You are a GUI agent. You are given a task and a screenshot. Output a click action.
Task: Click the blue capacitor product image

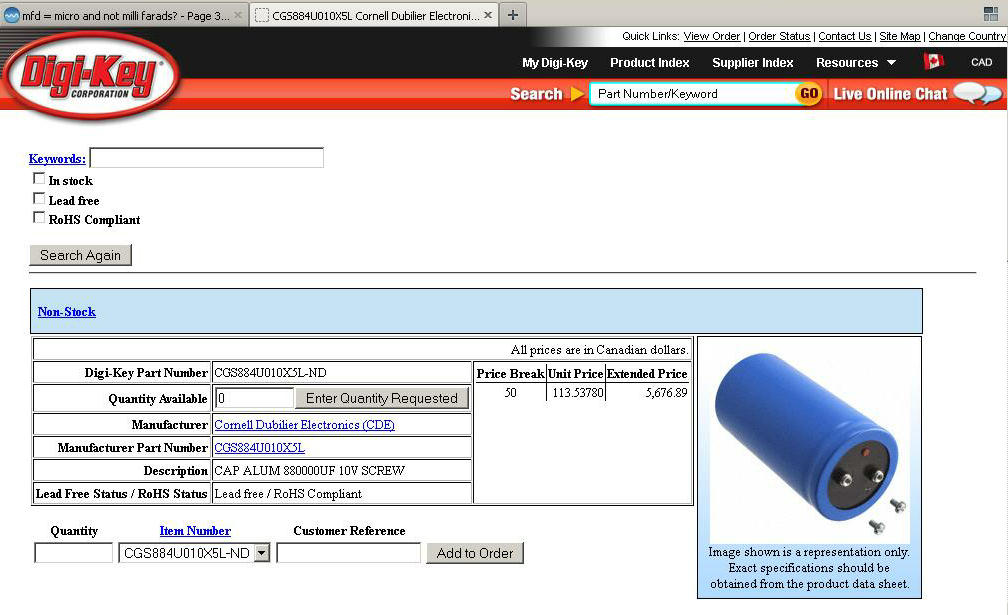809,442
